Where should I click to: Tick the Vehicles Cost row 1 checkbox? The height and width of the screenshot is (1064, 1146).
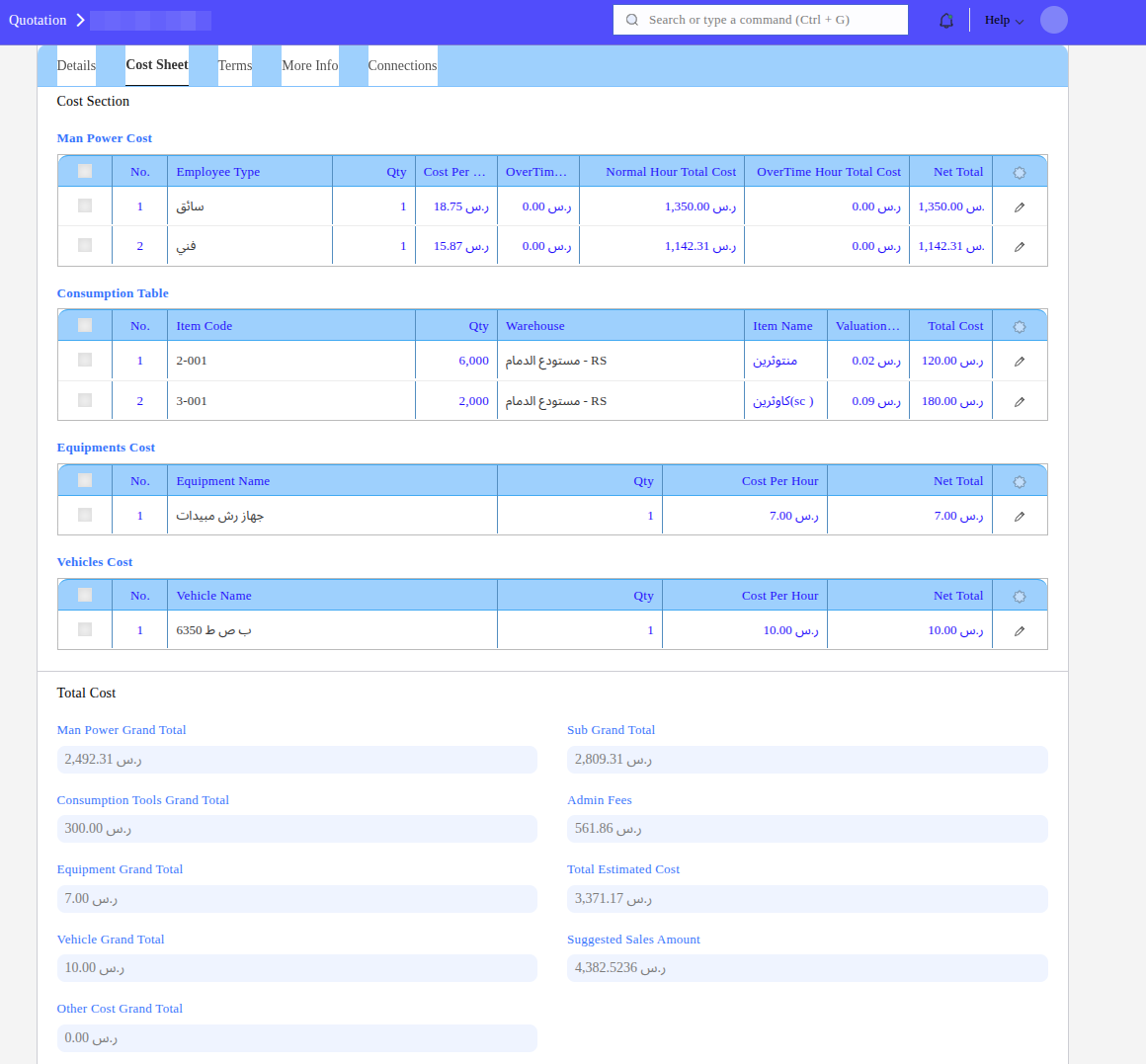tap(85, 630)
